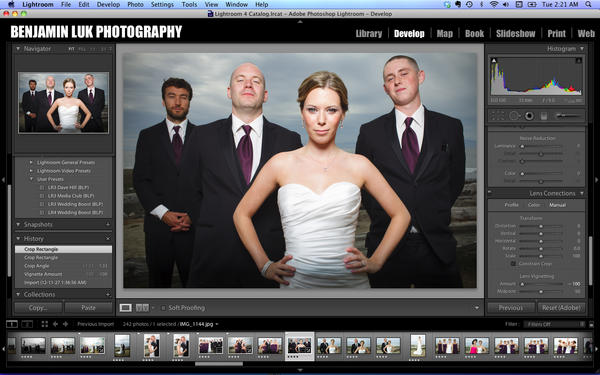600x375 pixels.
Task: Enable Soft Proofing checkbox
Action: click(x=163, y=308)
